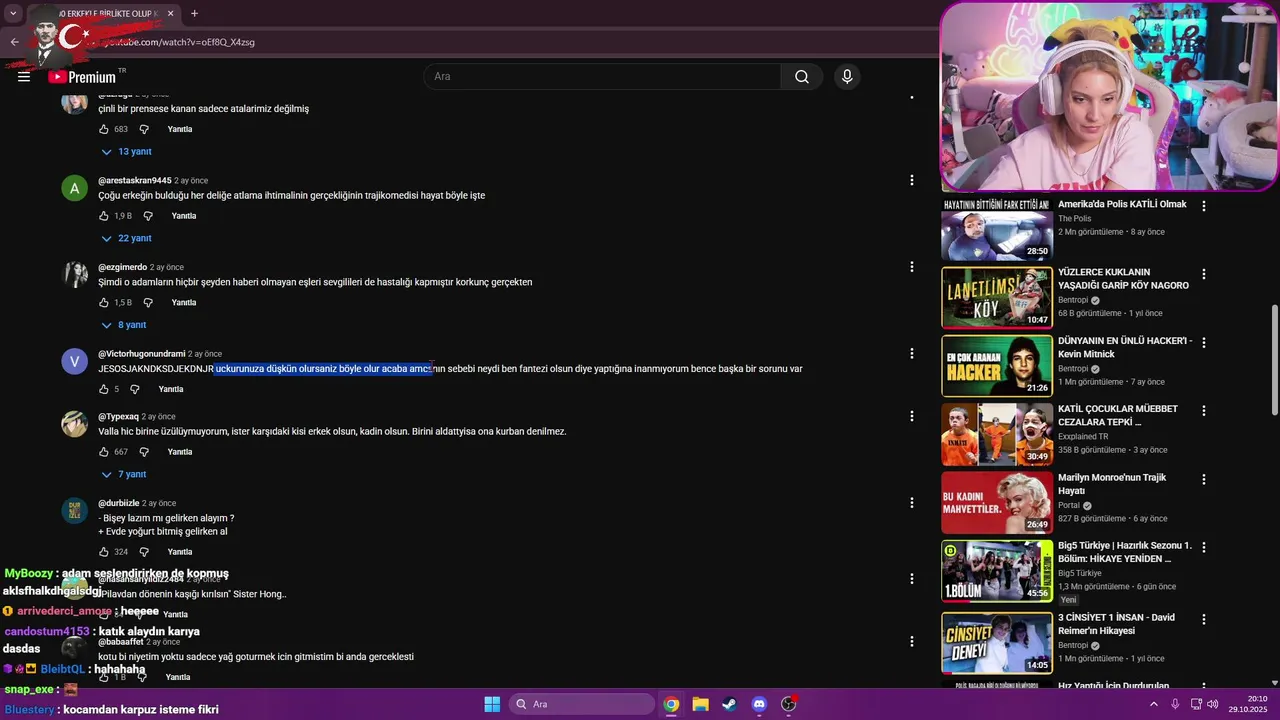1280x720 pixels.
Task: Dislike @durbiizle's comment
Action: tap(144, 552)
